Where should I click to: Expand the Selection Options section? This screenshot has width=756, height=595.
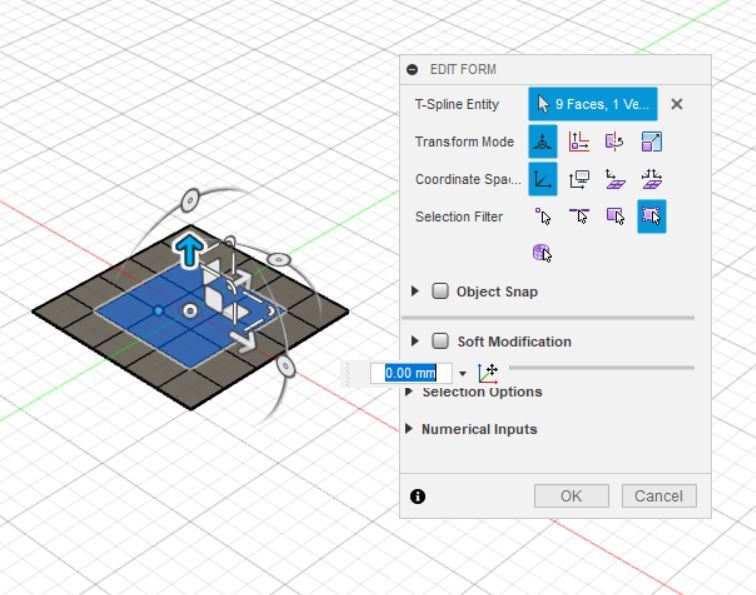409,392
